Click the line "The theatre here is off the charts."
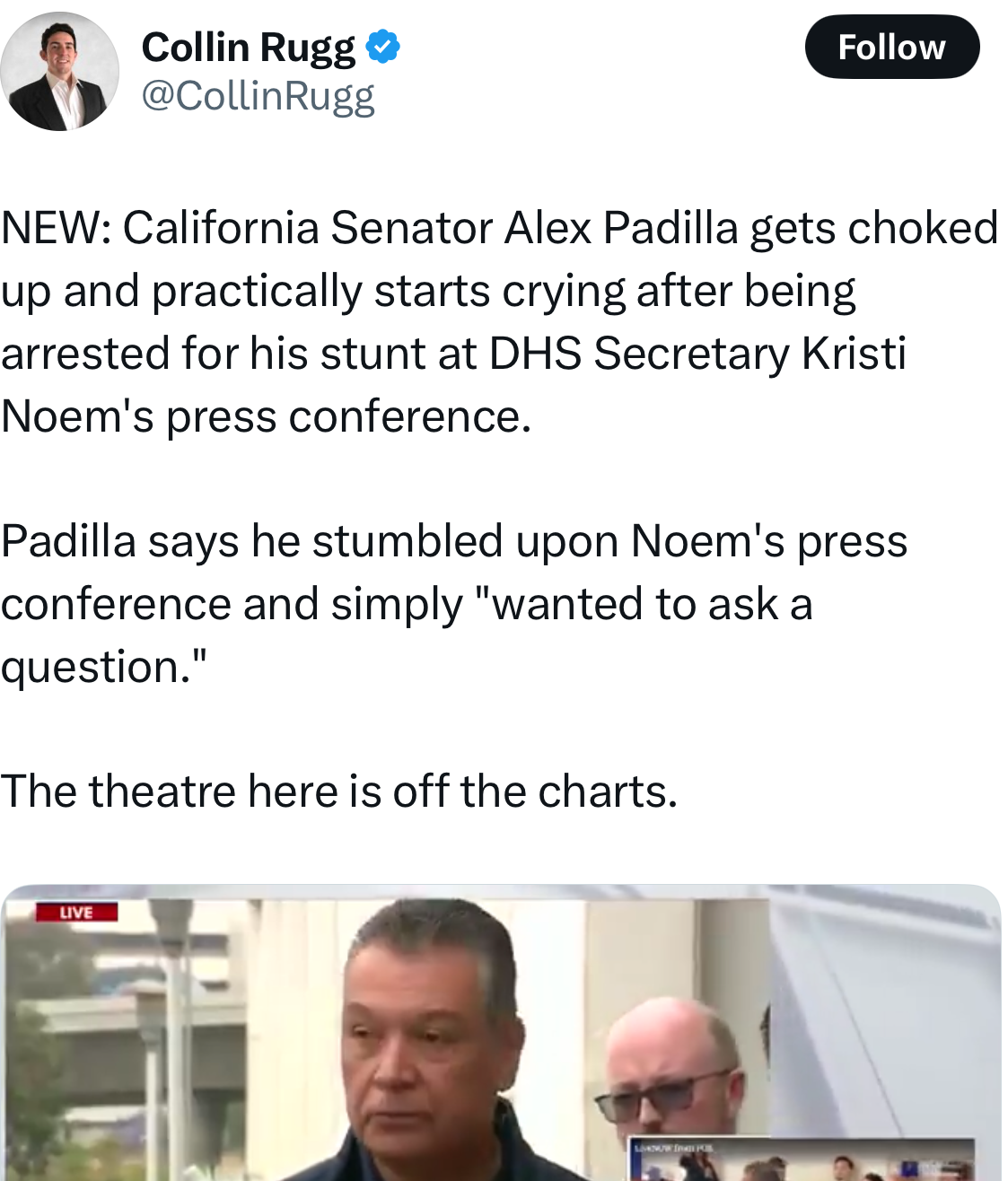The image size is (1008, 1181). pos(338,792)
